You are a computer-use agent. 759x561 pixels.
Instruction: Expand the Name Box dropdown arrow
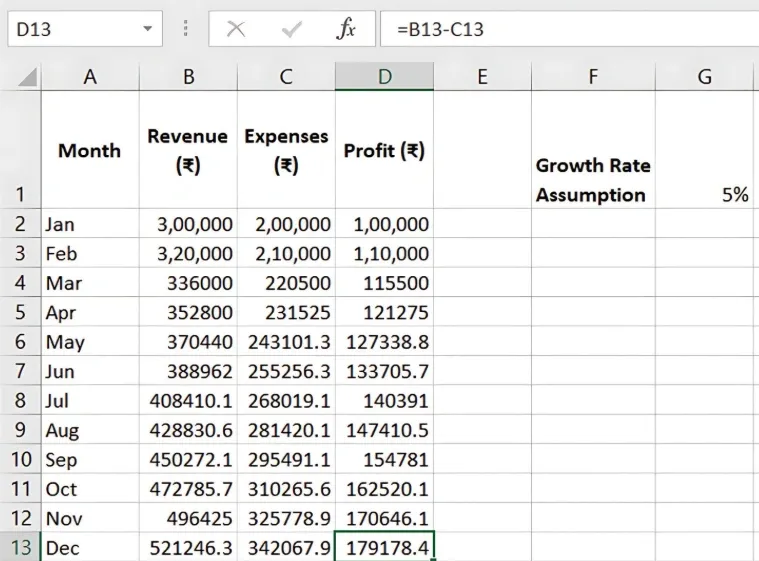[x=148, y=29]
